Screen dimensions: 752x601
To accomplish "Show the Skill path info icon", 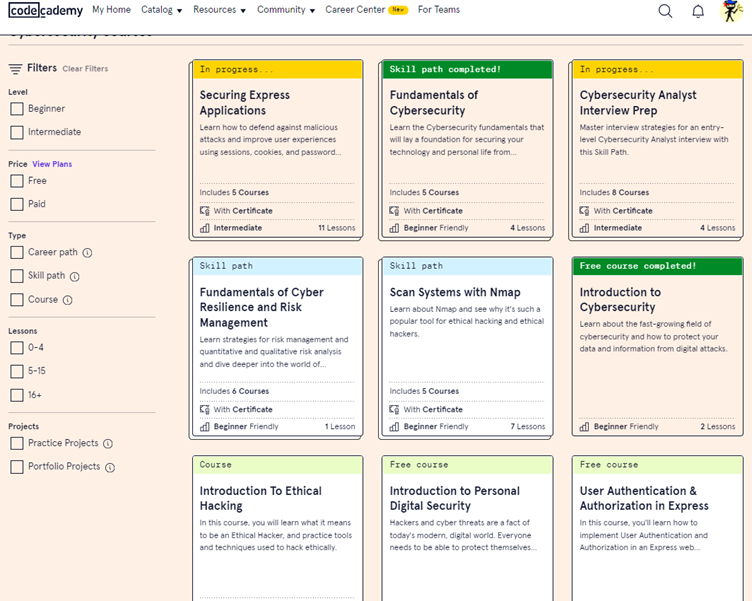I will click(x=75, y=276).
